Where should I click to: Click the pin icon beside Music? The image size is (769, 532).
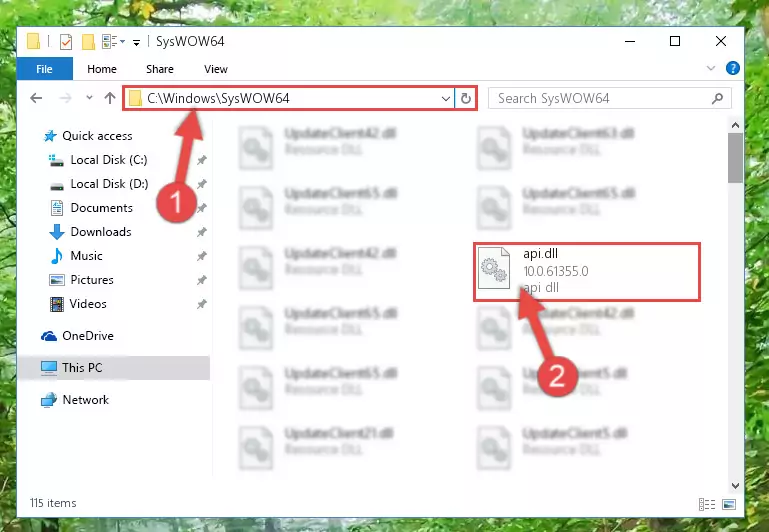(202, 256)
